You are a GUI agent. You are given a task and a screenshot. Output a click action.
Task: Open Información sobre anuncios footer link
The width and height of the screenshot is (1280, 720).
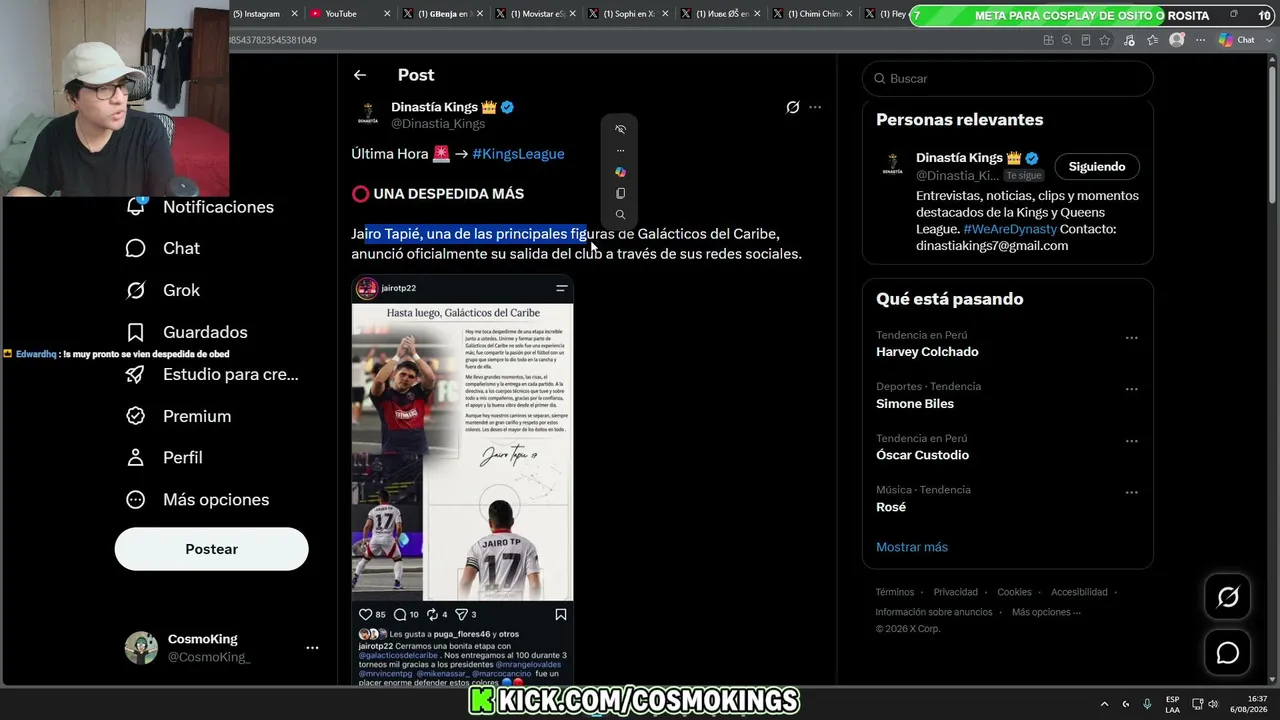click(934, 612)
